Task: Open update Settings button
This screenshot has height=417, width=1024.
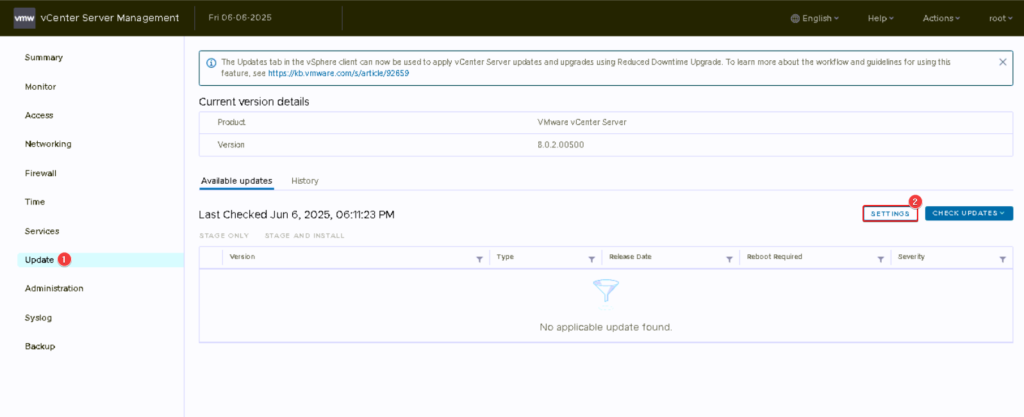Action: click(890, 213)
